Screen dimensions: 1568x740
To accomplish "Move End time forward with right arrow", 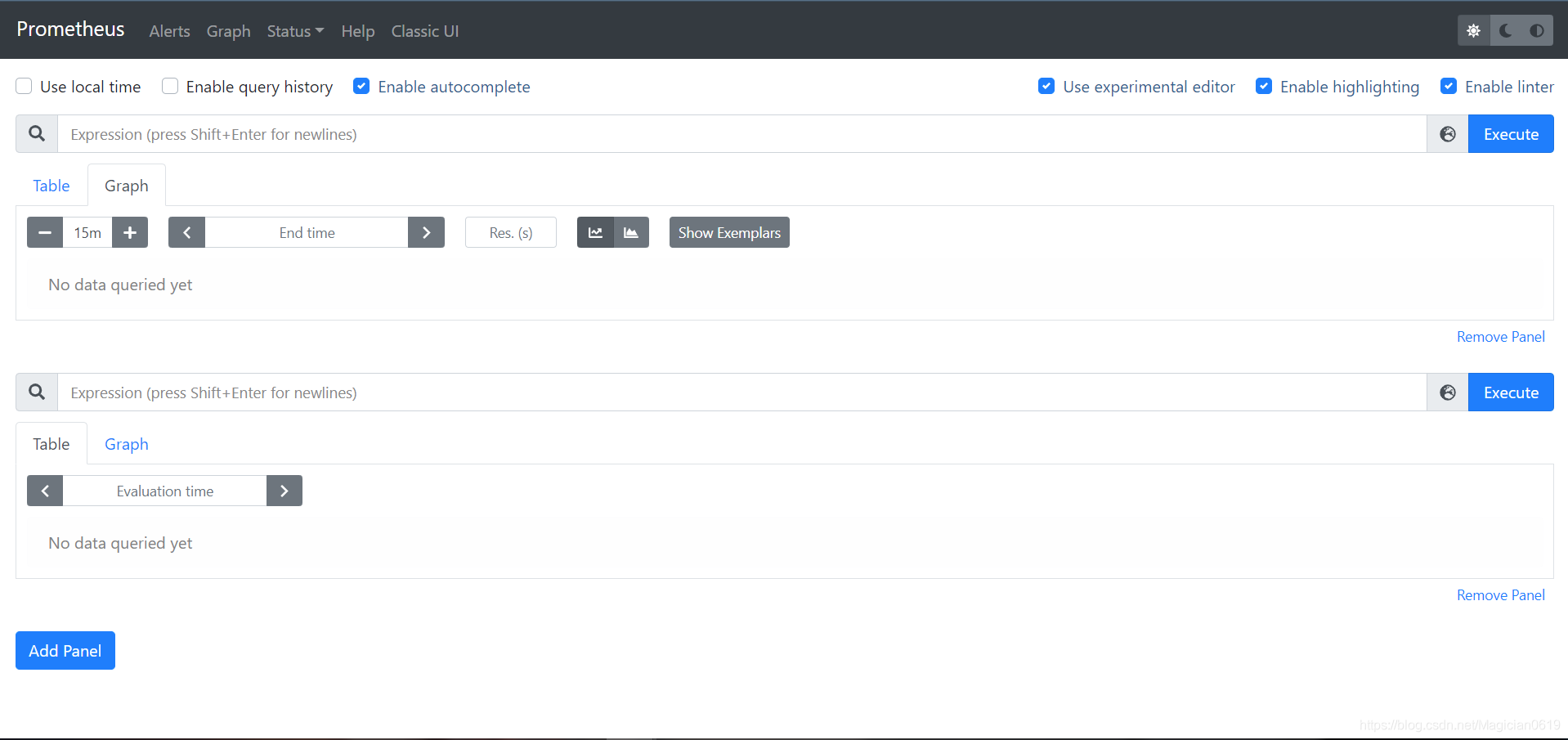I will (426, 232).
